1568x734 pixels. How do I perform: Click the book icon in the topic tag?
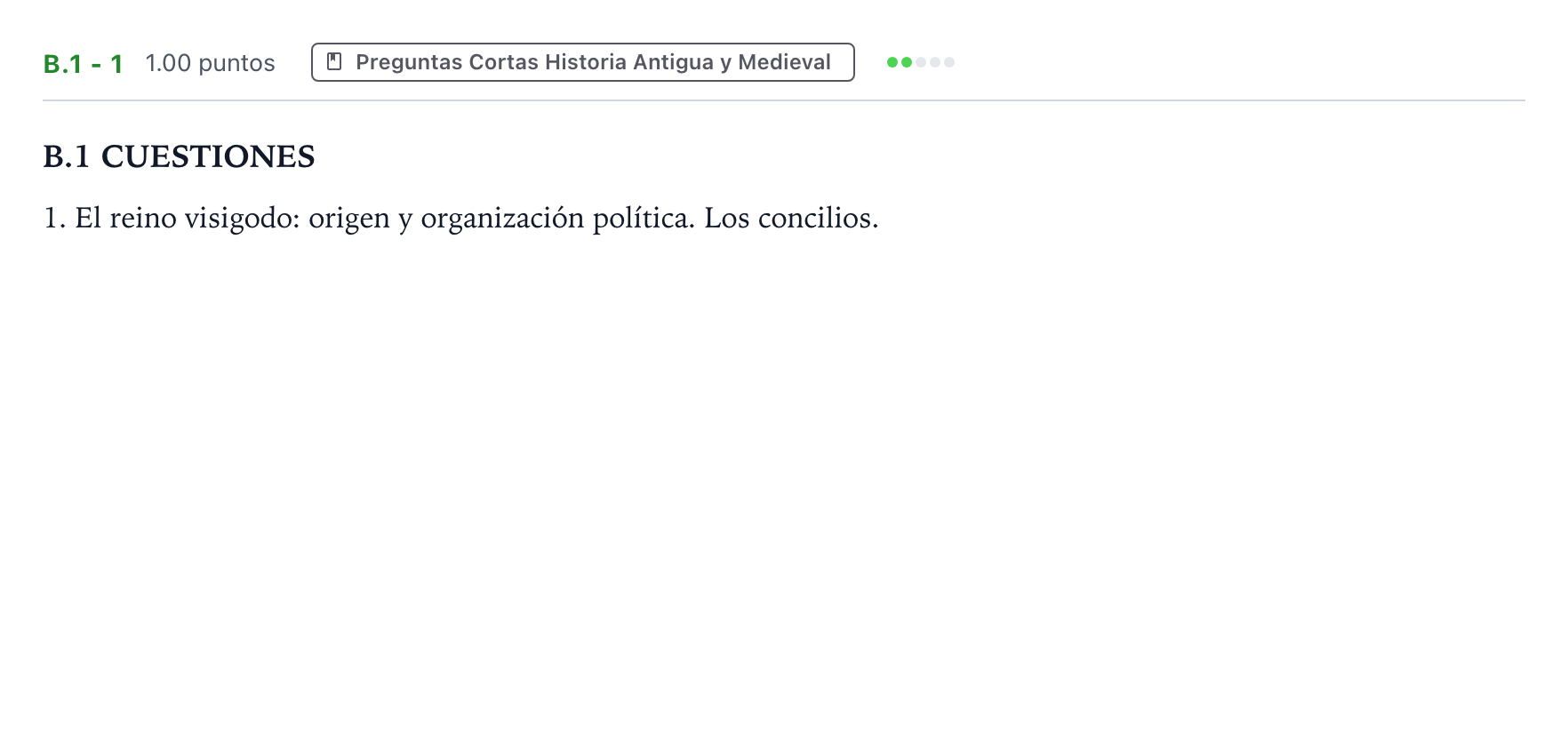pyautogui.click(x=334, y=61)
